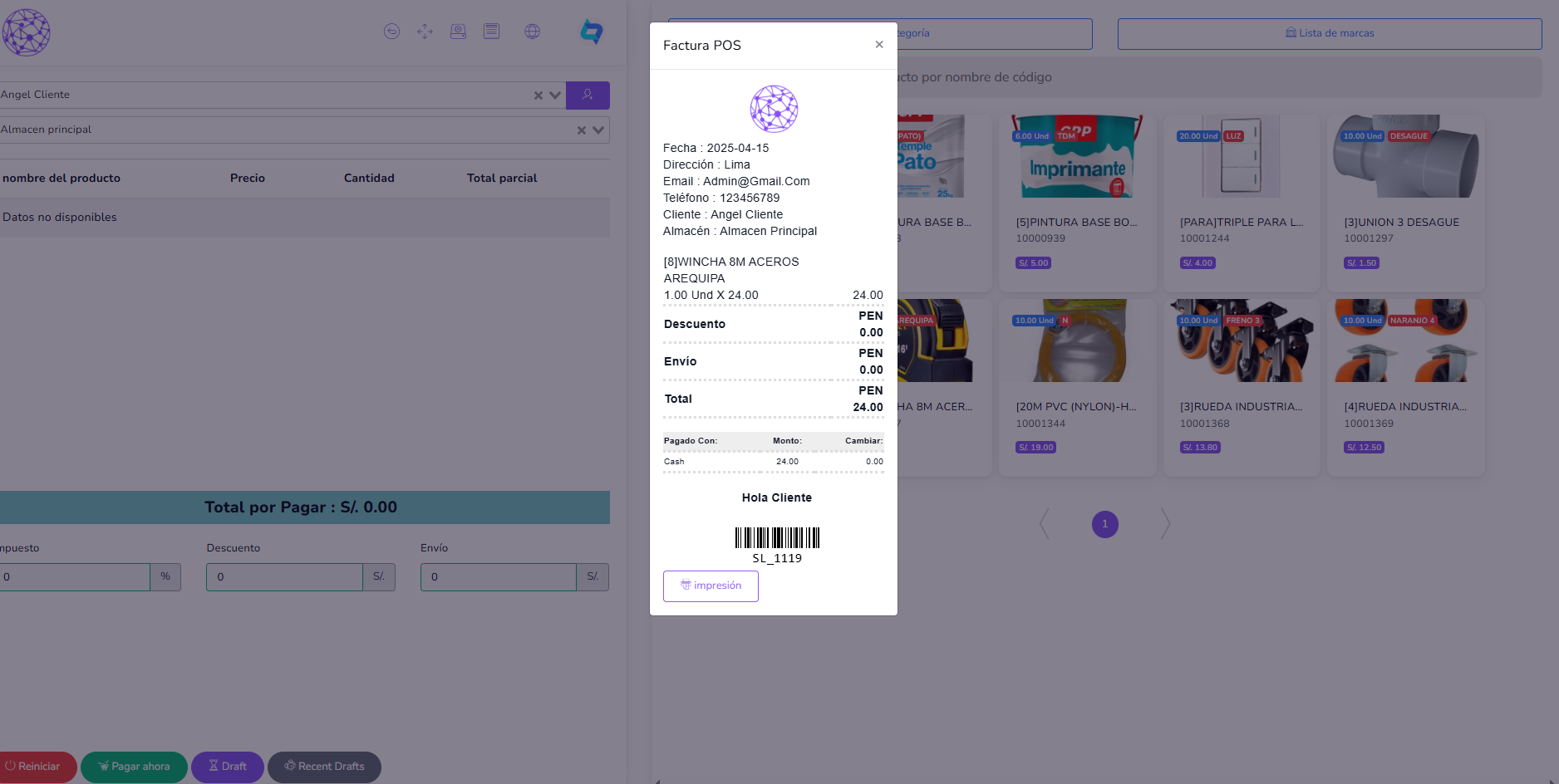Click the % unit beside the tax field

[165, 577]
